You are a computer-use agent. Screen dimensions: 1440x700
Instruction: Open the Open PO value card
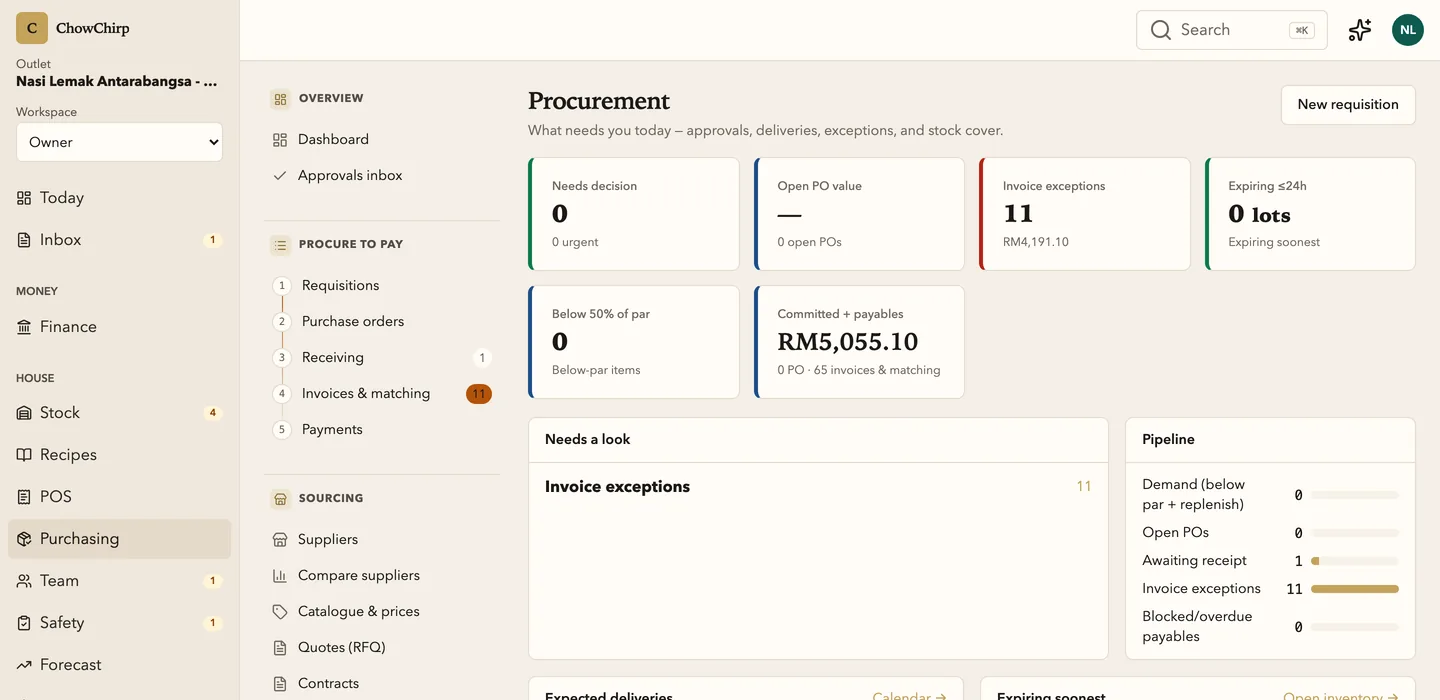click(x=860, y=214)
